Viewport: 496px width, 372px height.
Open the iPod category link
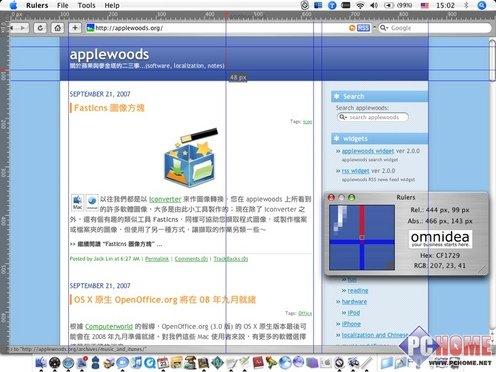[x=354, y=313]
